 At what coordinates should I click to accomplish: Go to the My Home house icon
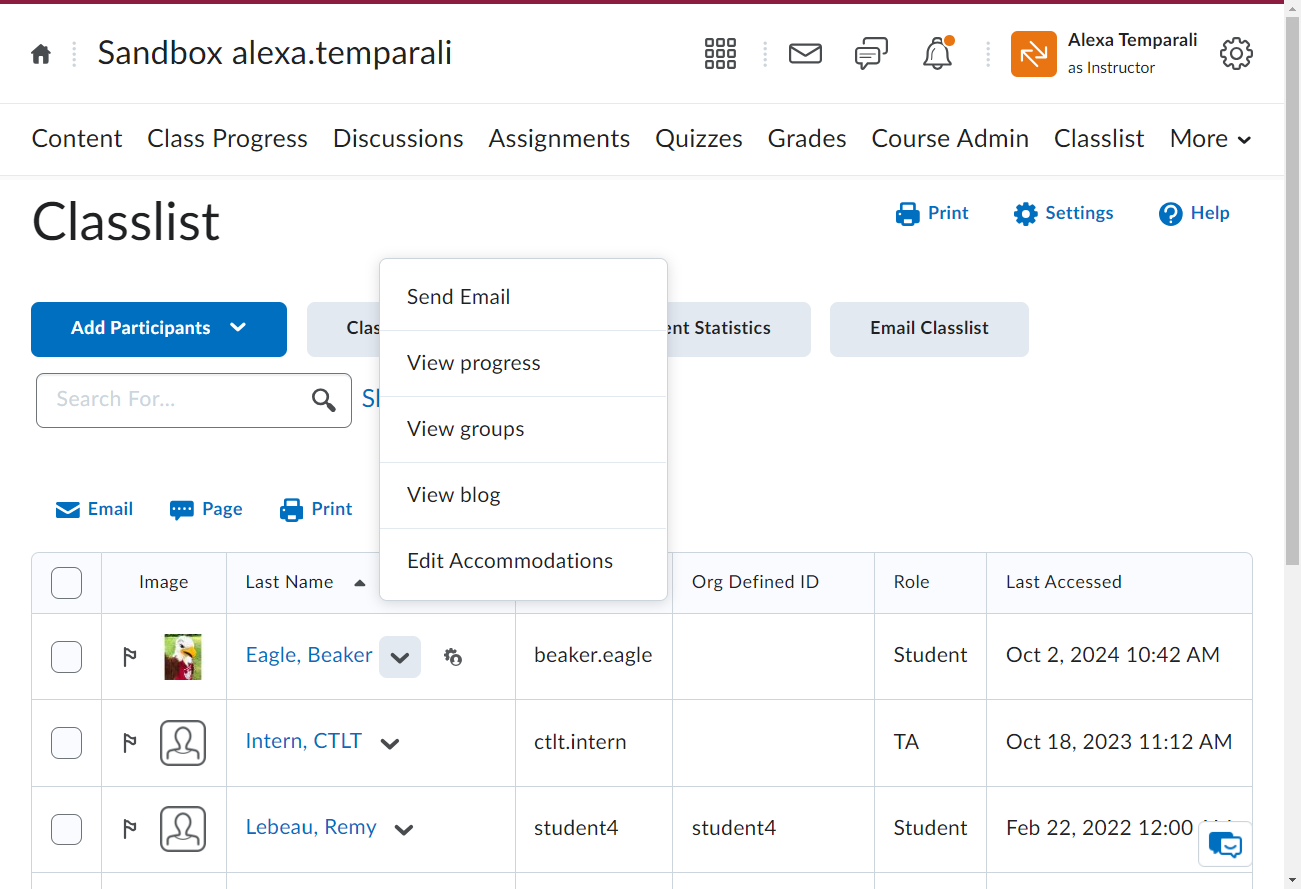pyautogui.click(x=41, y=54)
